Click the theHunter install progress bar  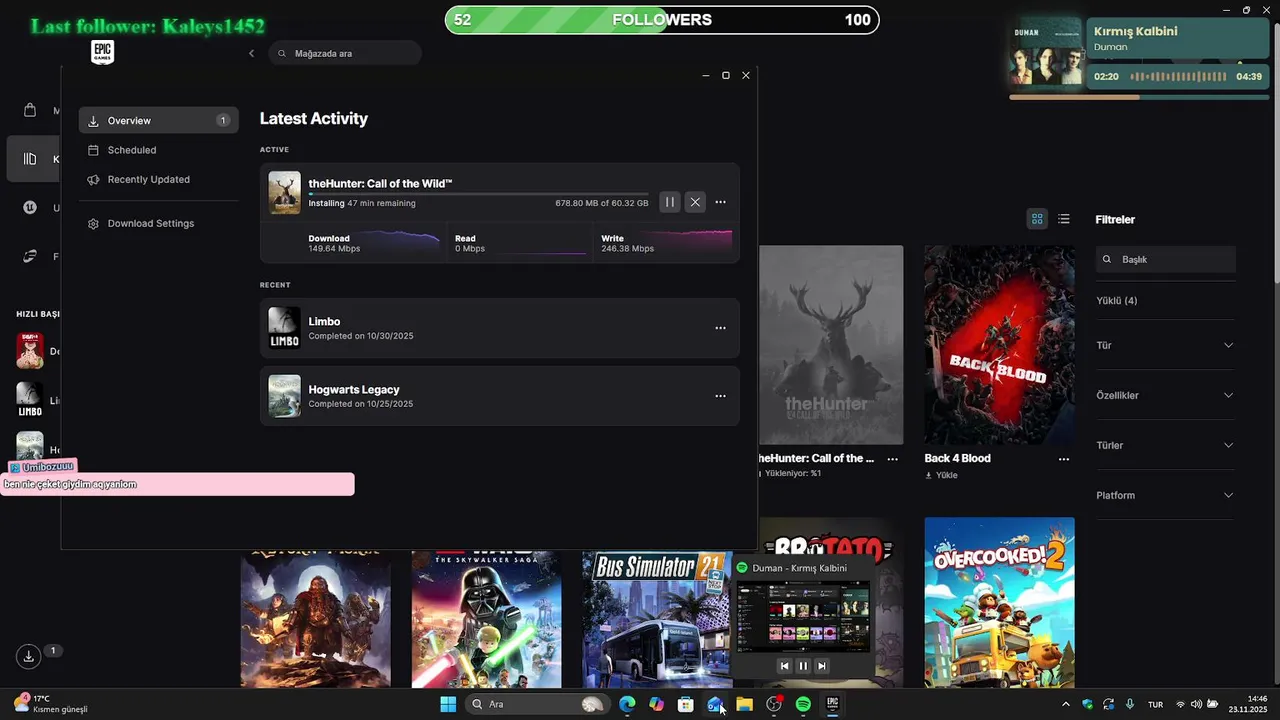[478, 194]
